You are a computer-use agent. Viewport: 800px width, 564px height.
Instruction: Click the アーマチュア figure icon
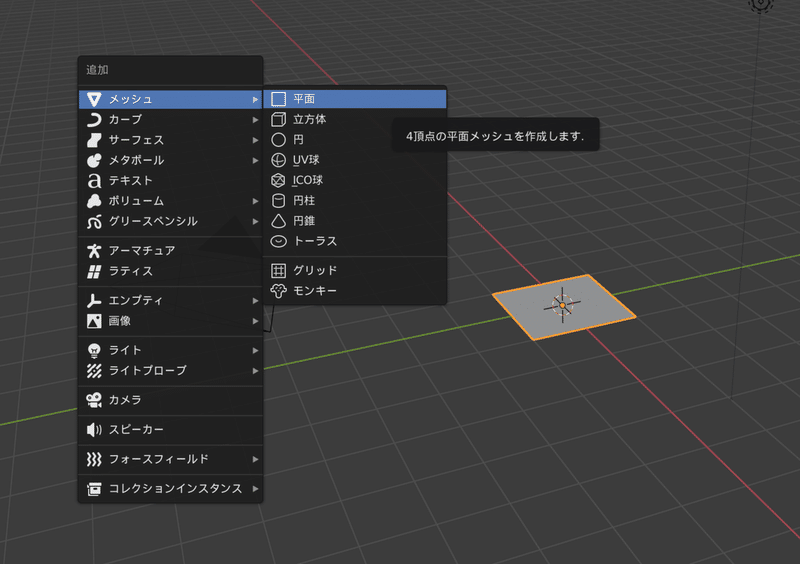[94, 251]
